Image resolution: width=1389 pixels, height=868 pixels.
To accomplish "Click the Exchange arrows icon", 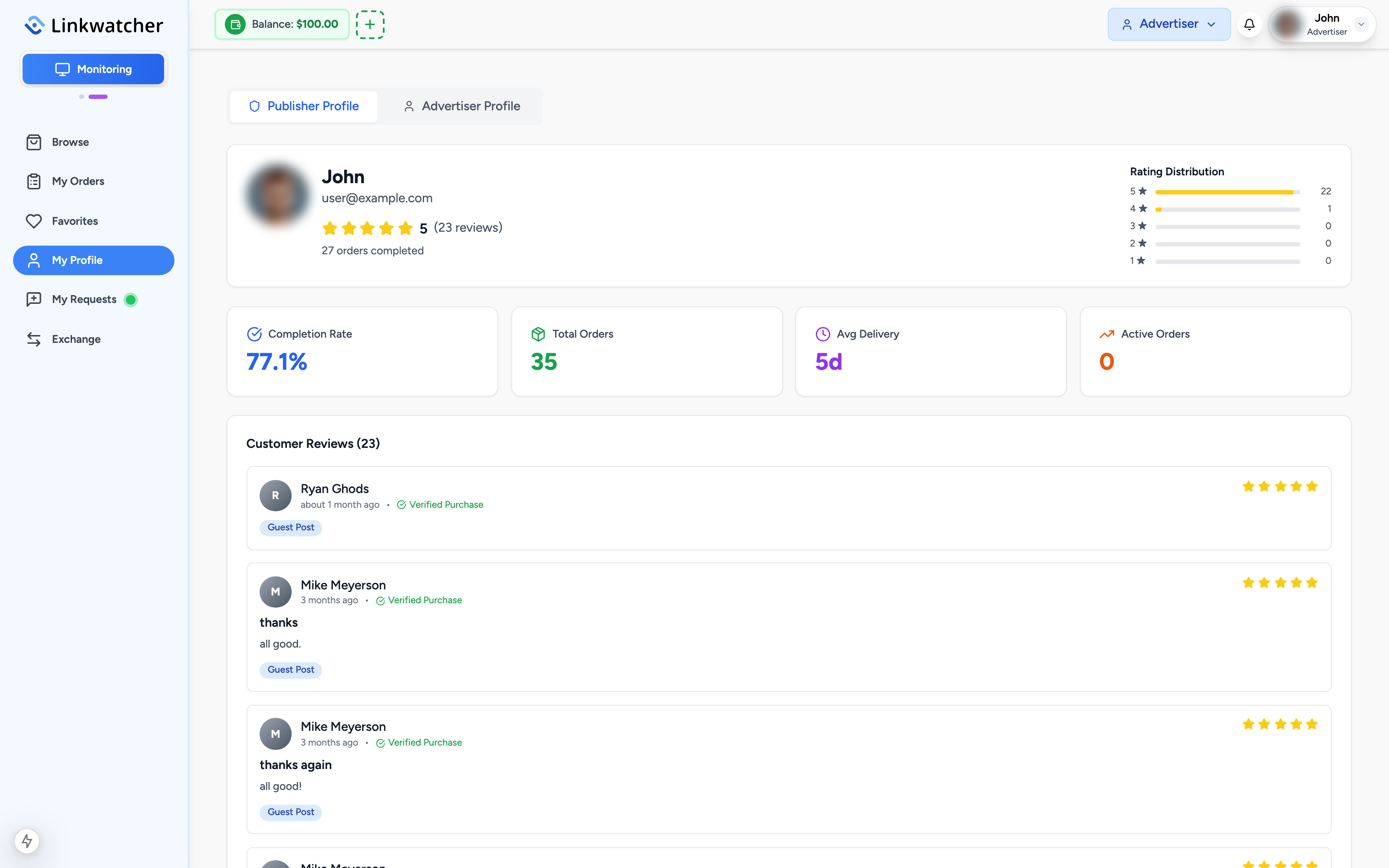I will pyautogui.click(x=34, y=339).
